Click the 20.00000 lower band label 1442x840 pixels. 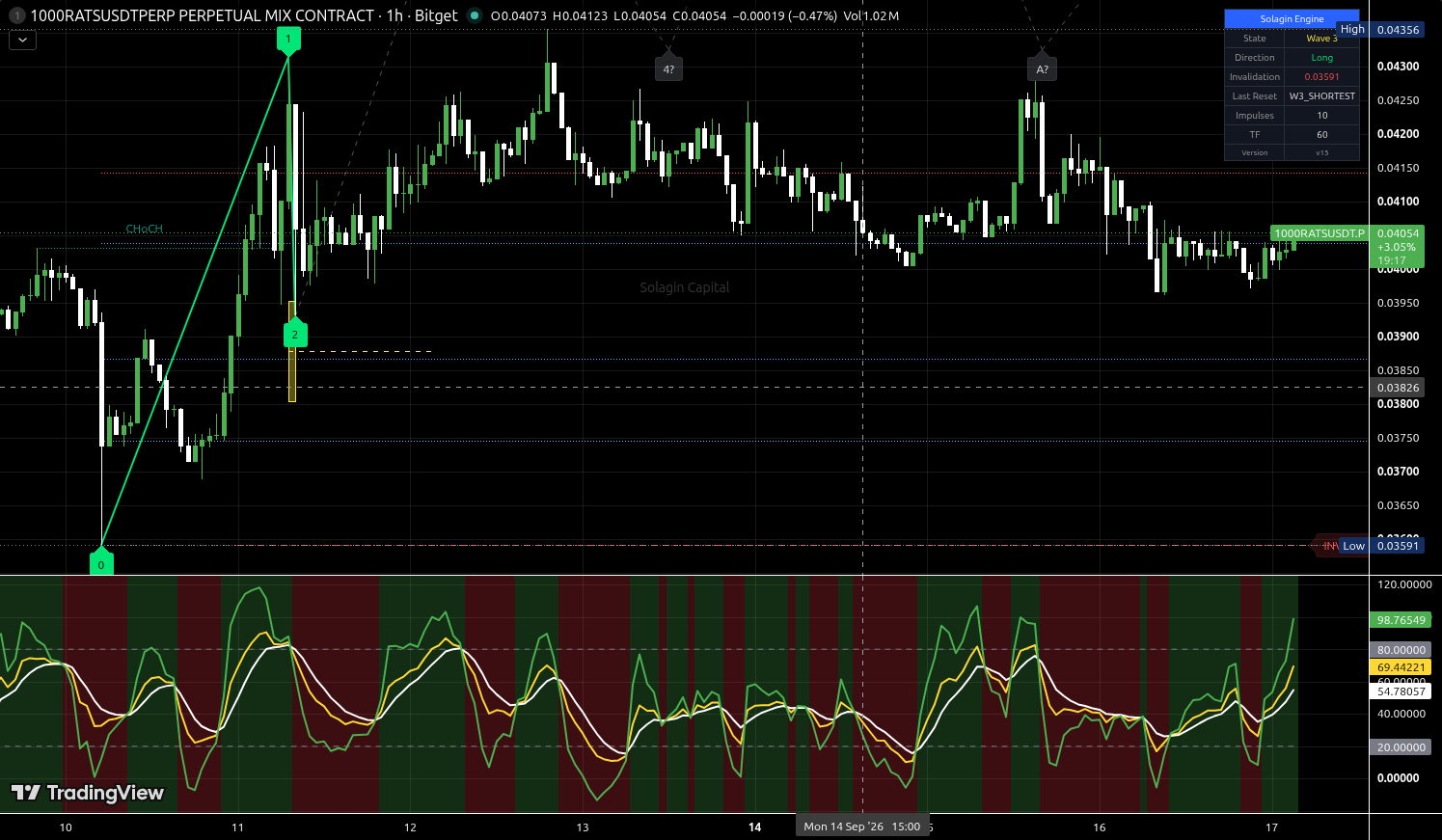[1401, 747]
